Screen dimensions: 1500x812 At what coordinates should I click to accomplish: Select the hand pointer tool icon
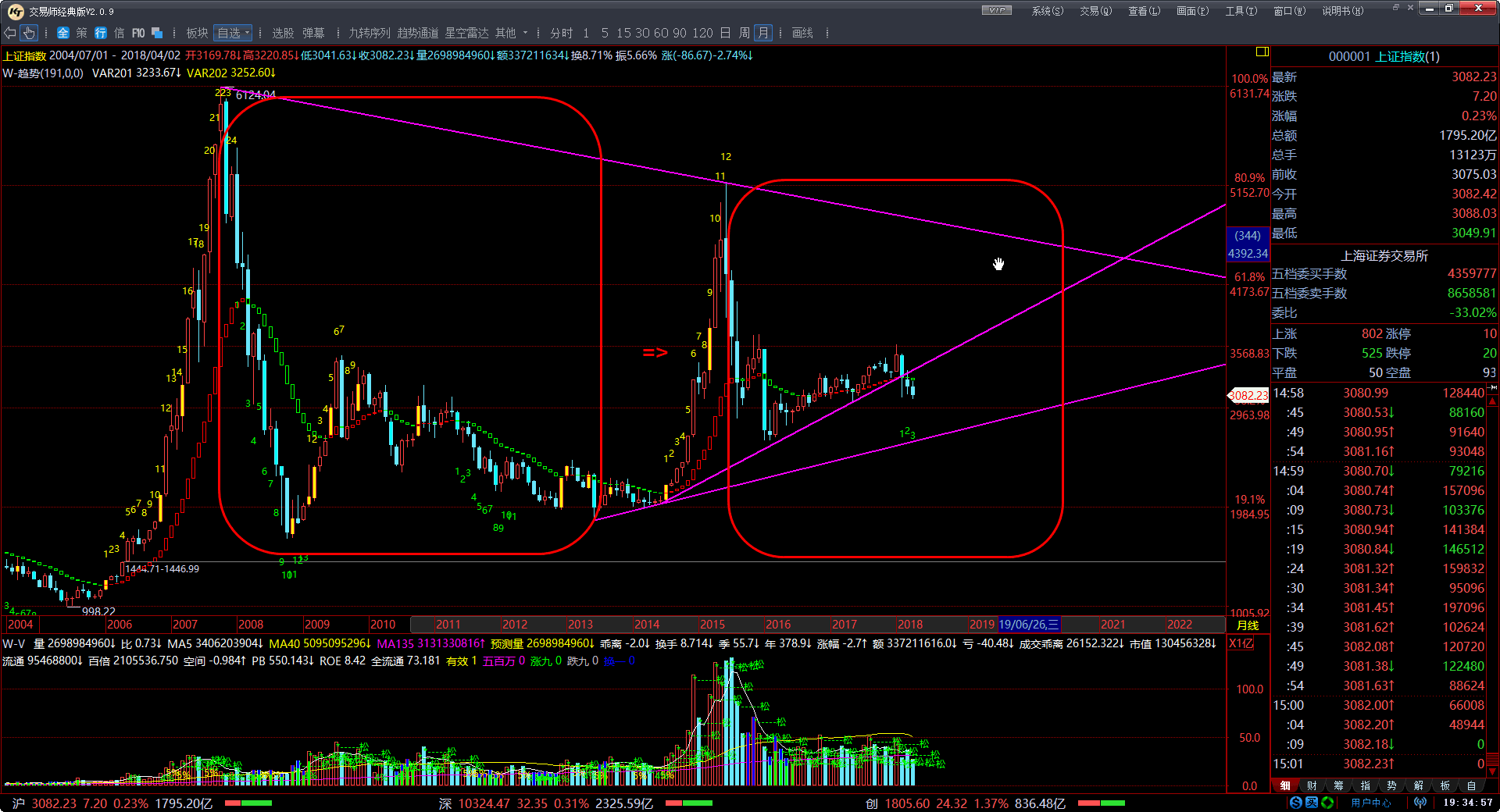tap(29, 33)
